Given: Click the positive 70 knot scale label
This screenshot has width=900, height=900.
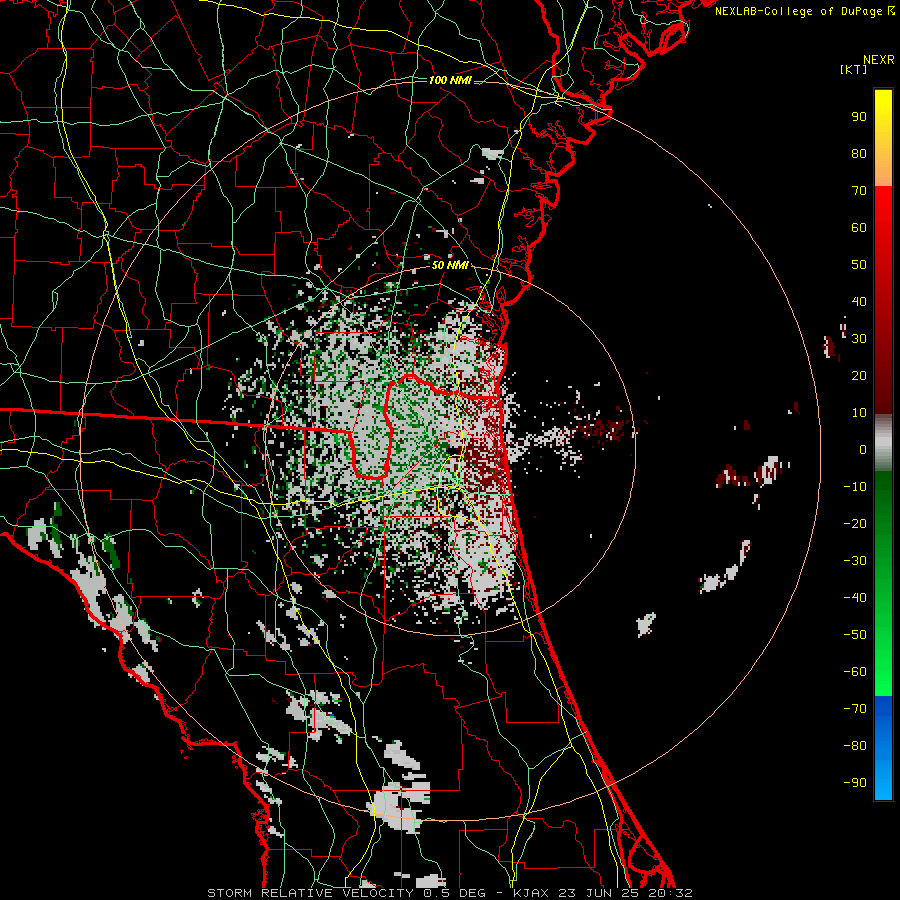Looking at the screenshot, I should coord(859,191).
